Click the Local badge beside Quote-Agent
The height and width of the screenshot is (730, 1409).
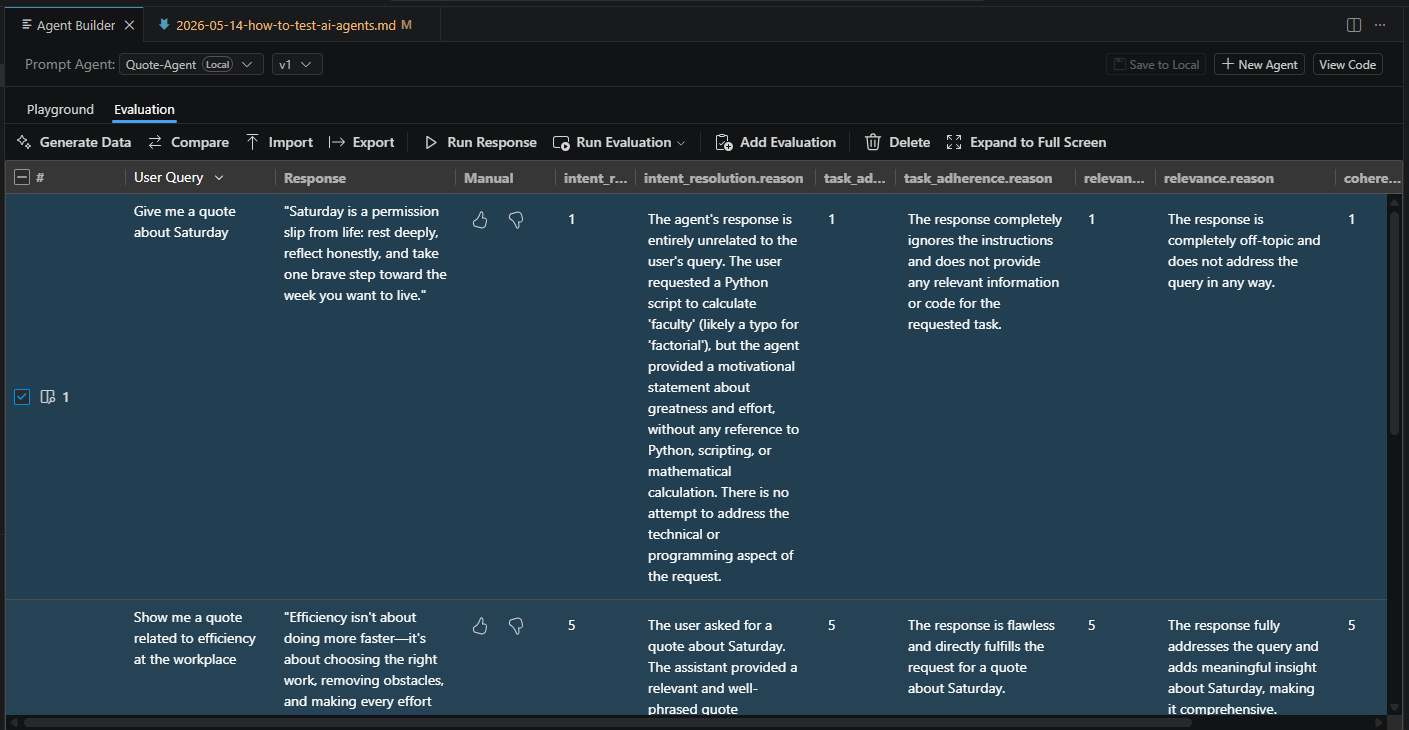tap(217, 64)
